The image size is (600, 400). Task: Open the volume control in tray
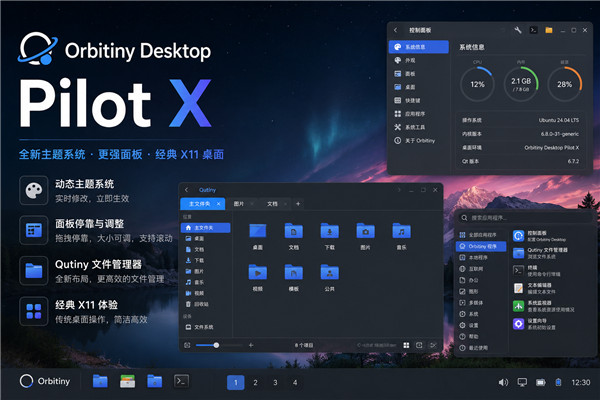(x=503, y=382)
